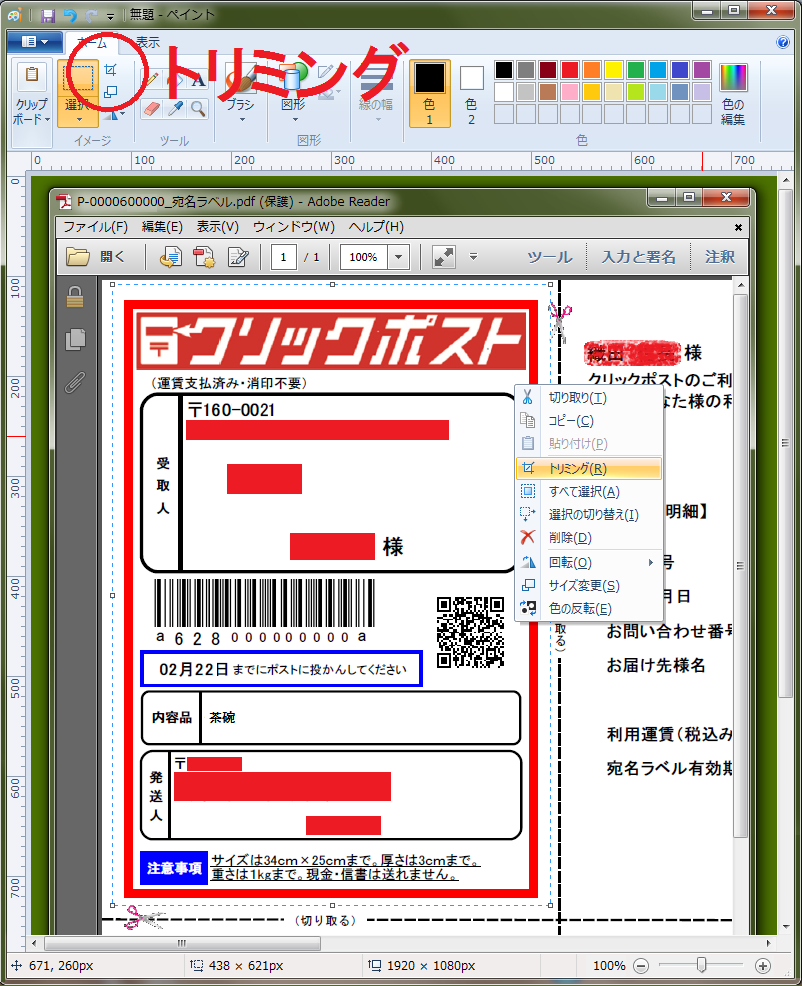Open the 回転(O) submenu in the context menu
This screenshot has width=802, height=986.
pos(589,562)
